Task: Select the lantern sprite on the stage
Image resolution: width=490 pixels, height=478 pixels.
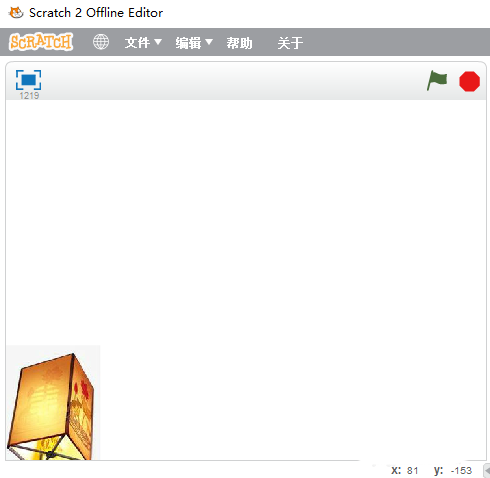Action: coord(53,403)
